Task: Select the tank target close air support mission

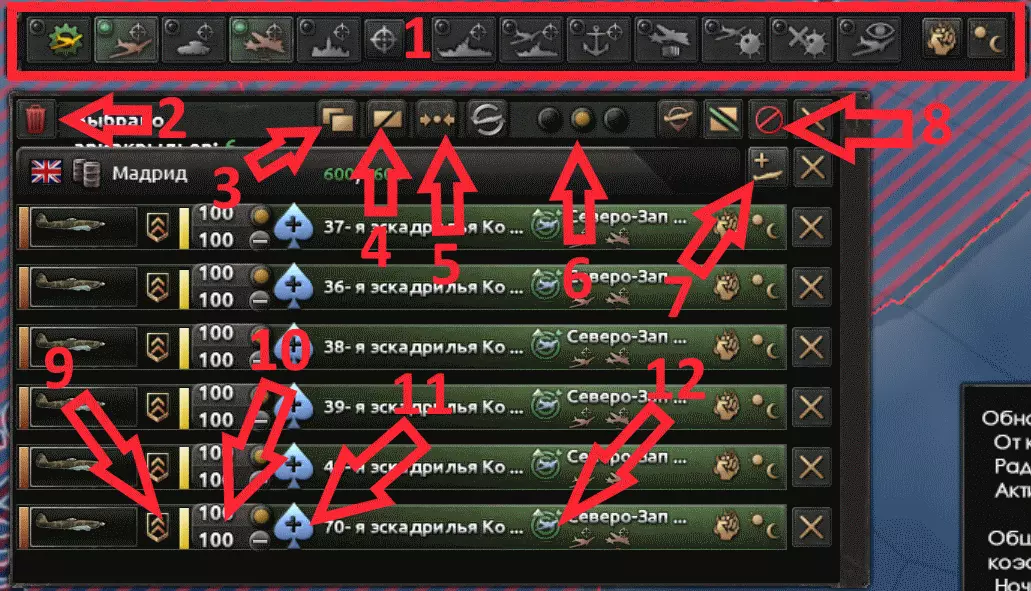Action: point(193,40)
